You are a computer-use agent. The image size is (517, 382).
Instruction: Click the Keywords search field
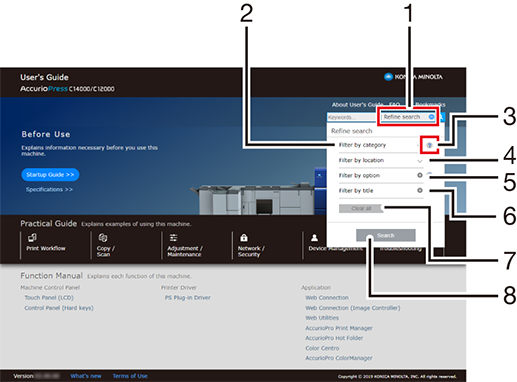click(x=354, y=117)
